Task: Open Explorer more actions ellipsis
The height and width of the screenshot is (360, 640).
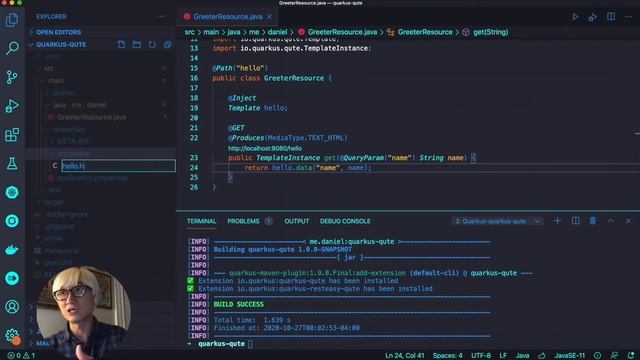Action: 161,17
